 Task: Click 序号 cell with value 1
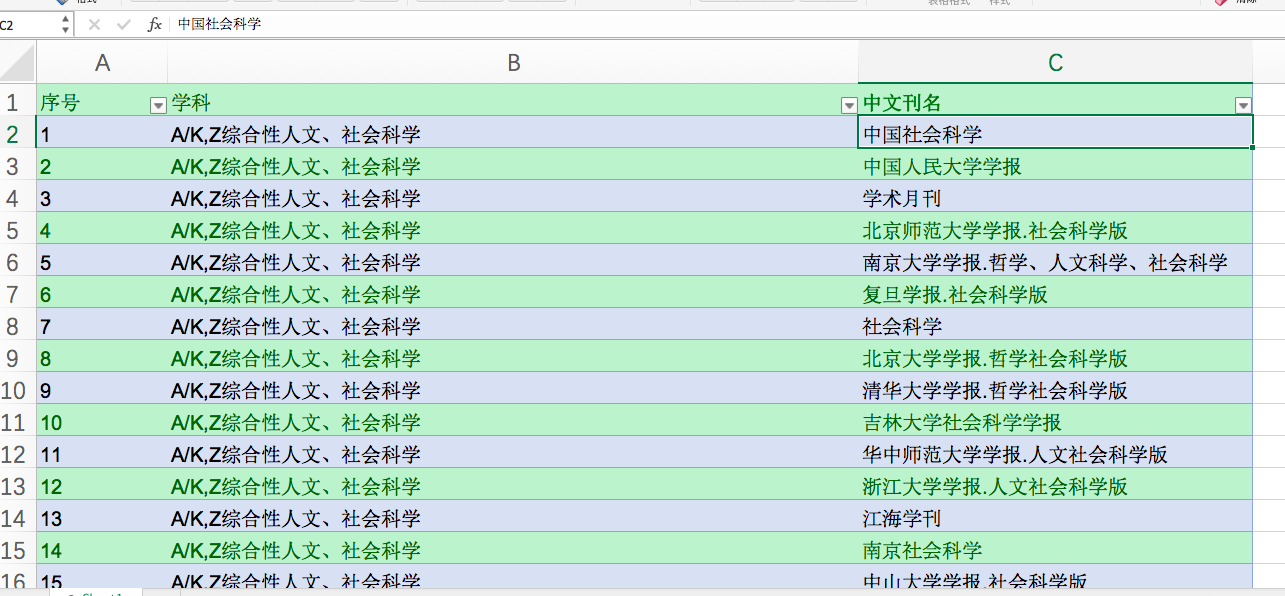click(102, 134)
